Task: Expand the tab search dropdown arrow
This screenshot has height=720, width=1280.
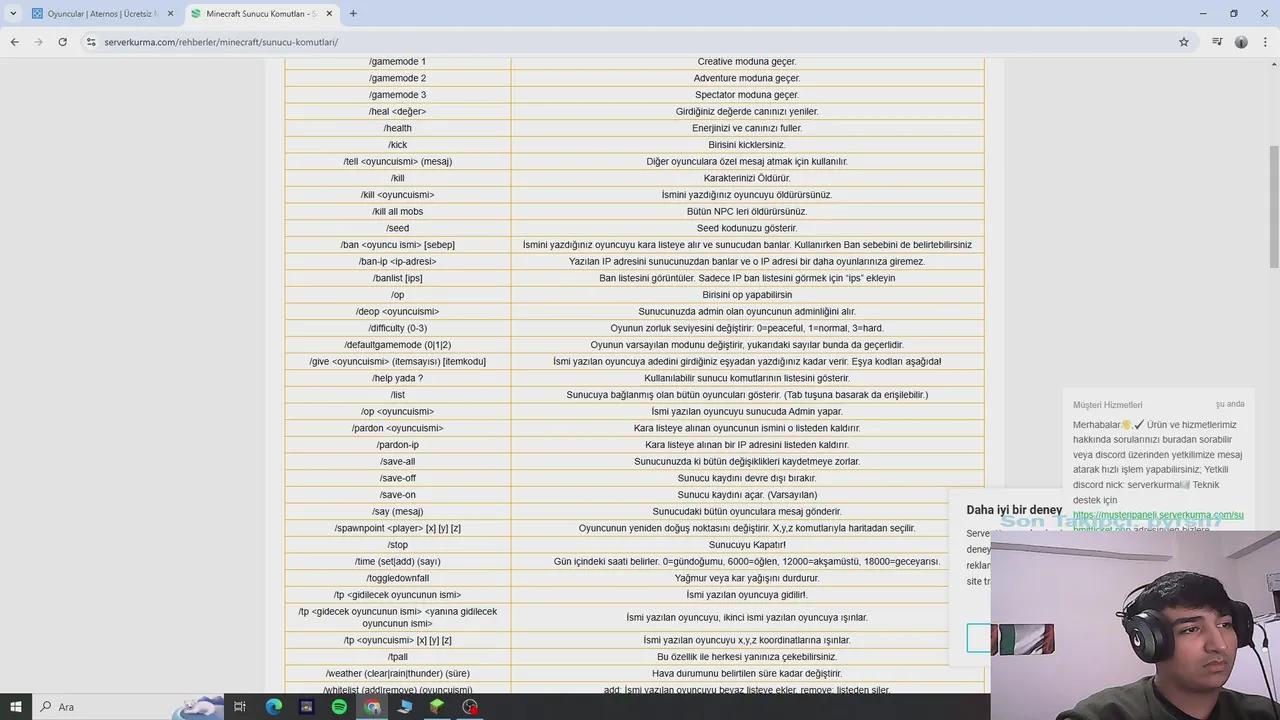Action: 13,14
